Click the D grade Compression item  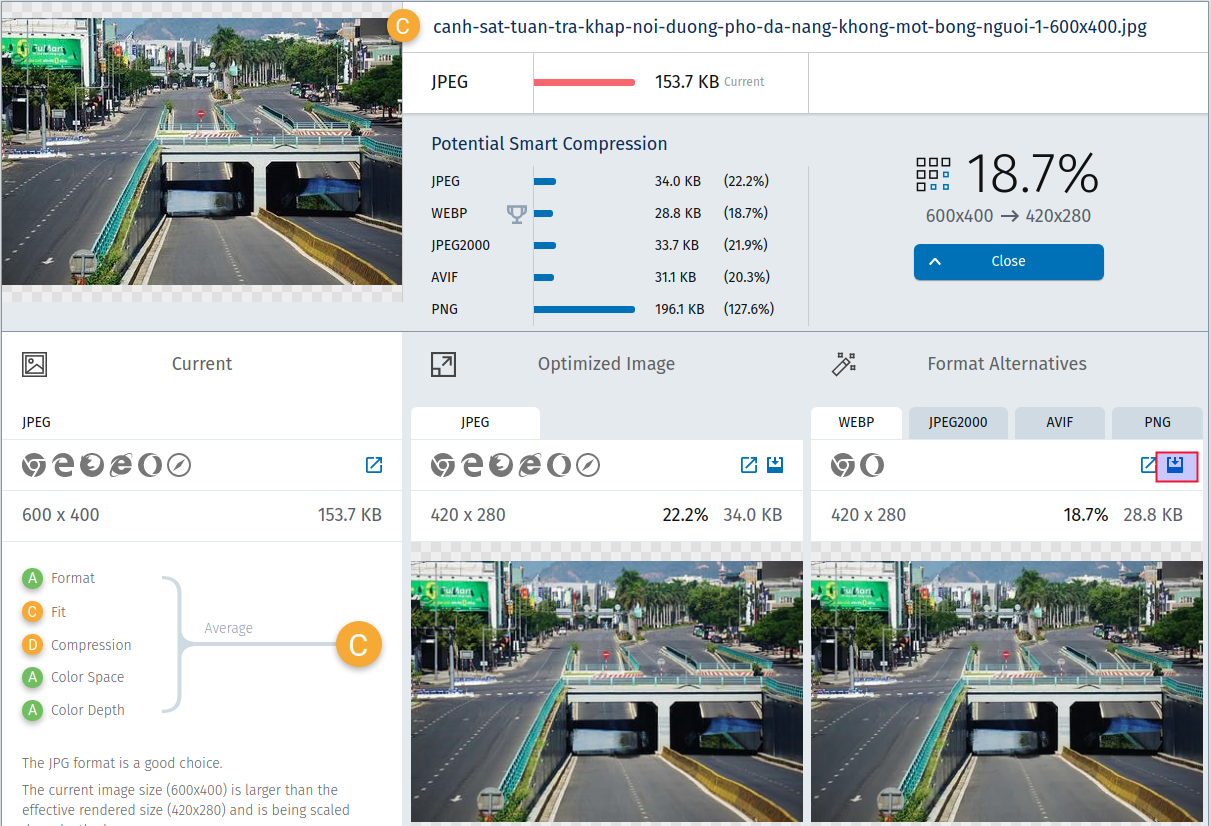91,645
